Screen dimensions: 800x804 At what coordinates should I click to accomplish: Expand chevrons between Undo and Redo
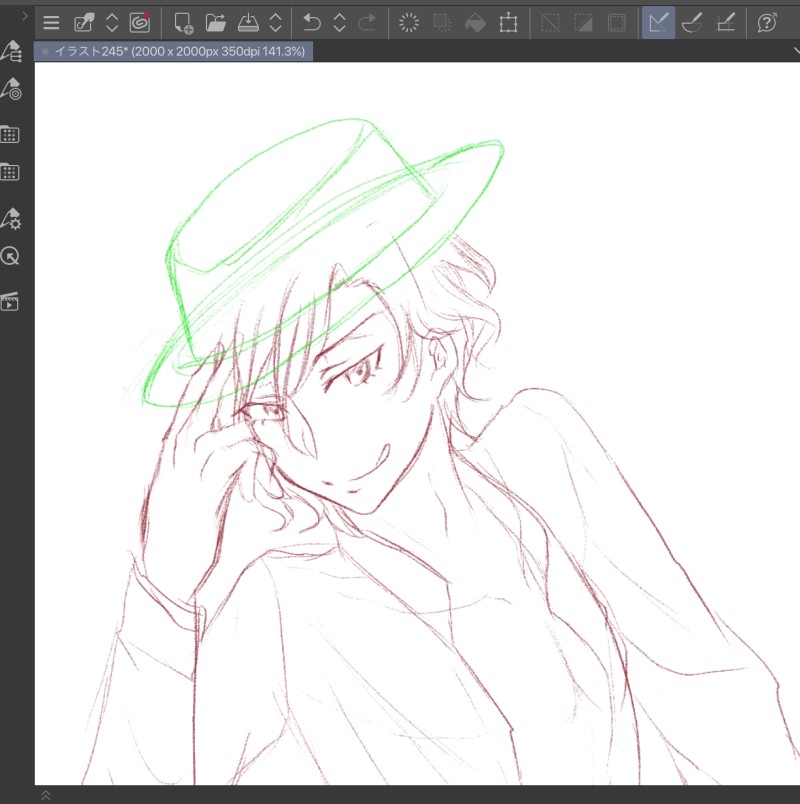(x=339, y=23)
